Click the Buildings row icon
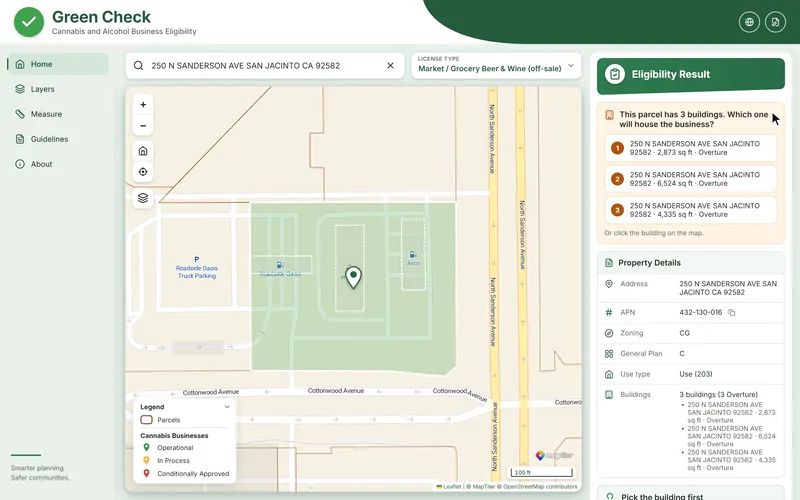The width and height of the screenshot is (800, 500). [x=609, y=395]
